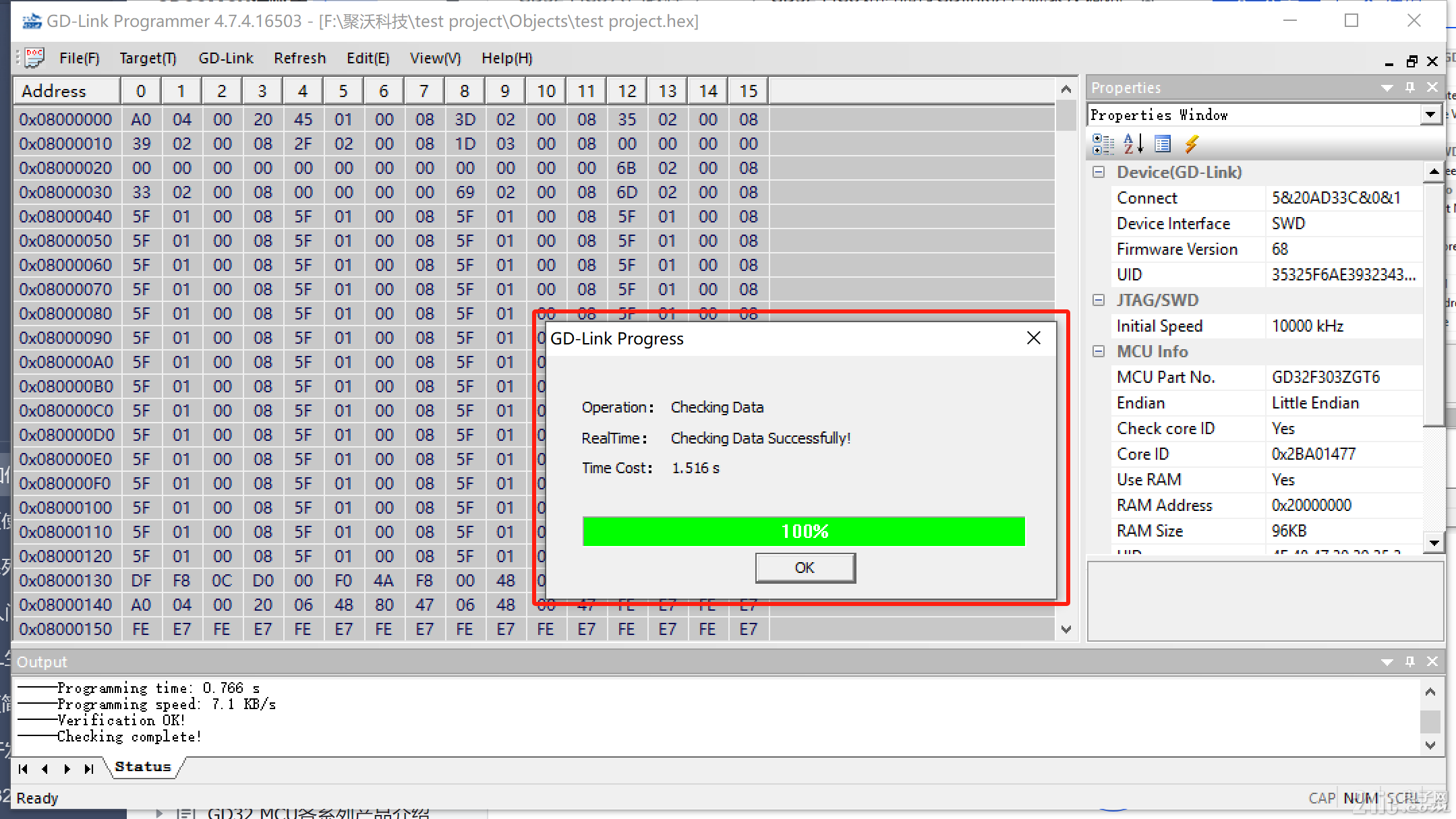Click Output panel scroll up arrow
The image size is (1456, 819).
(x=1430, y=692)
